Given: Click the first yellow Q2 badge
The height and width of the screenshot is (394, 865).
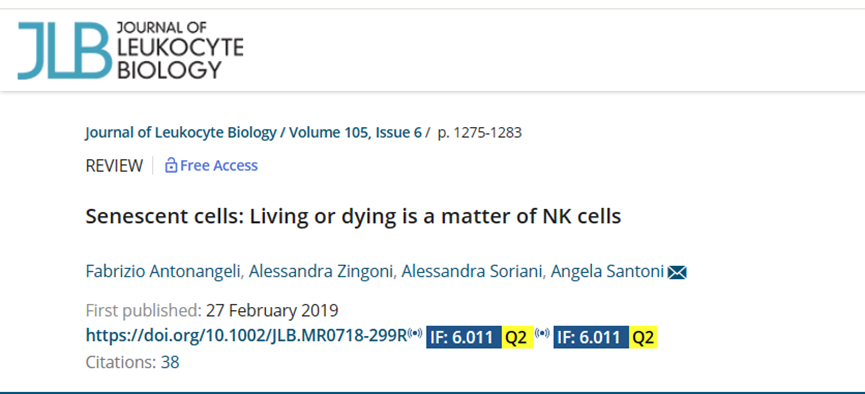Looking at the screenshot, I should click(x=517, y=337).
